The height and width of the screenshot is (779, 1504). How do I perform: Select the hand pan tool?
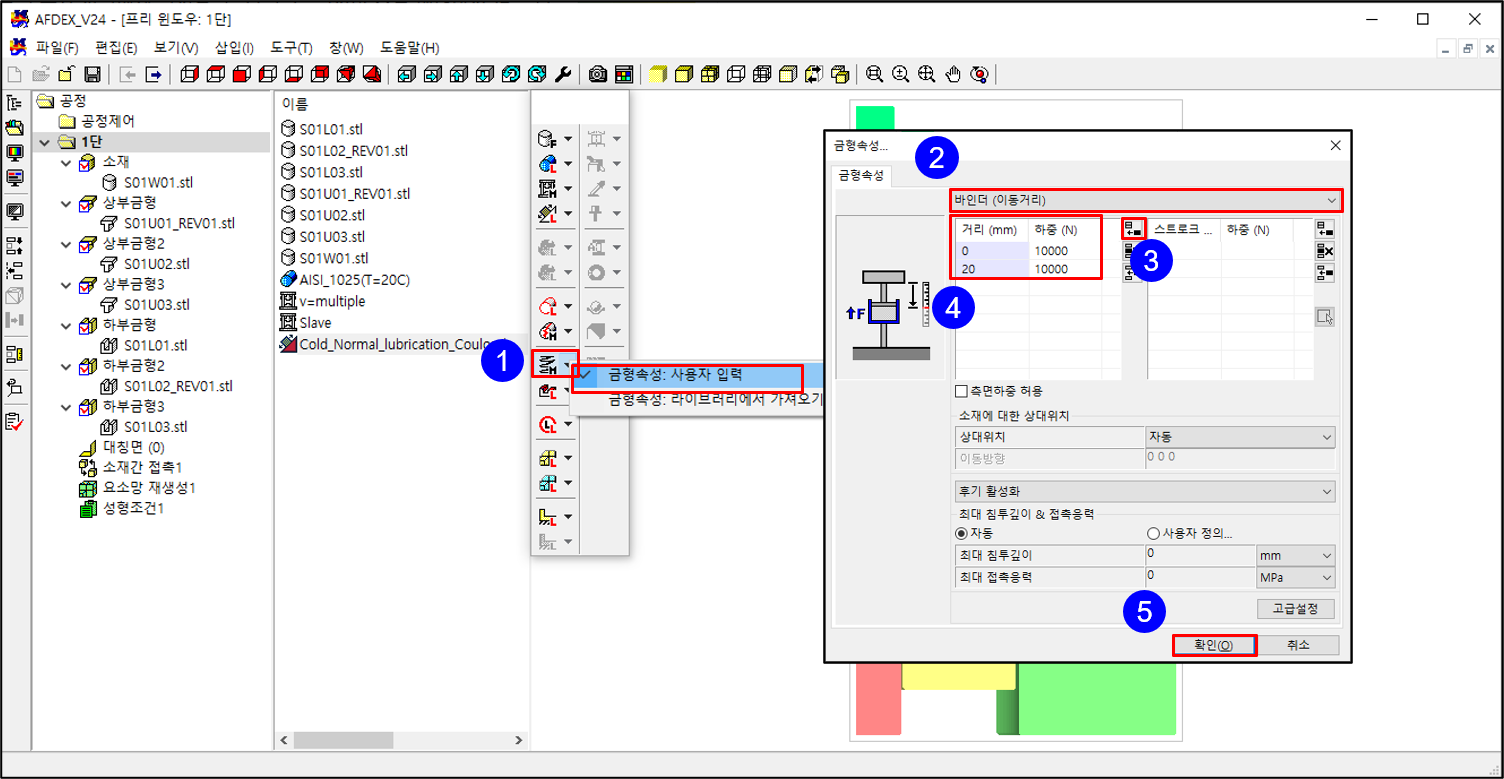[953, 74]
